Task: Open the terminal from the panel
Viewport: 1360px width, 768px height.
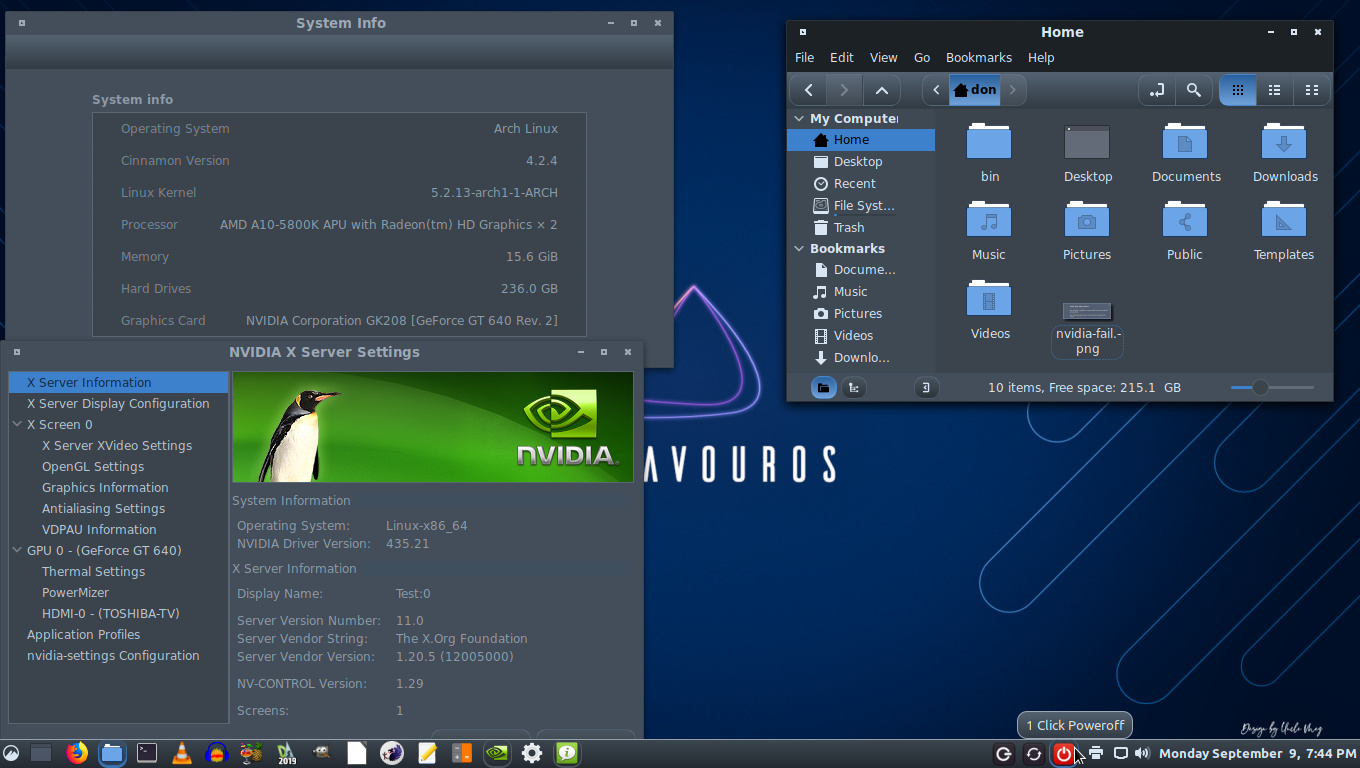Action: click(147, 753)
